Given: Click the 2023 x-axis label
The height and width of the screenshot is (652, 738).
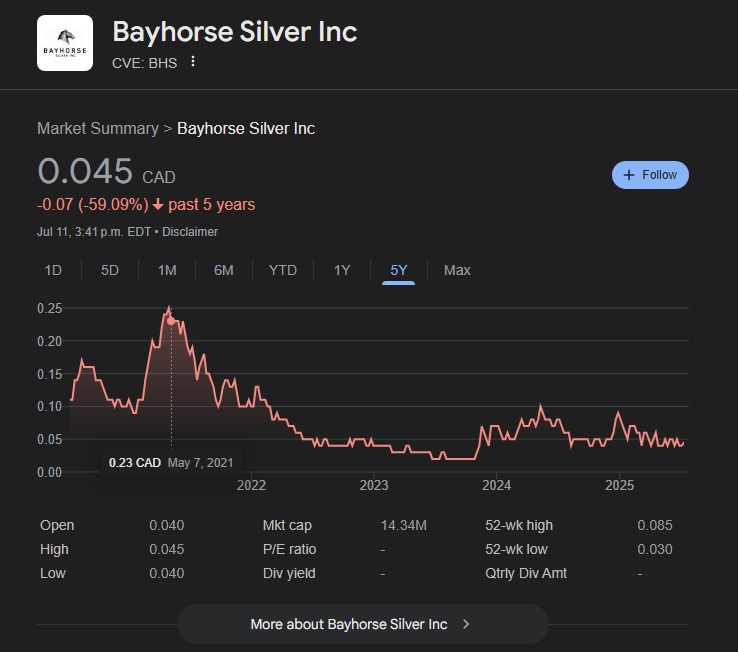Looking at the screenshot, I should (374, 485).
